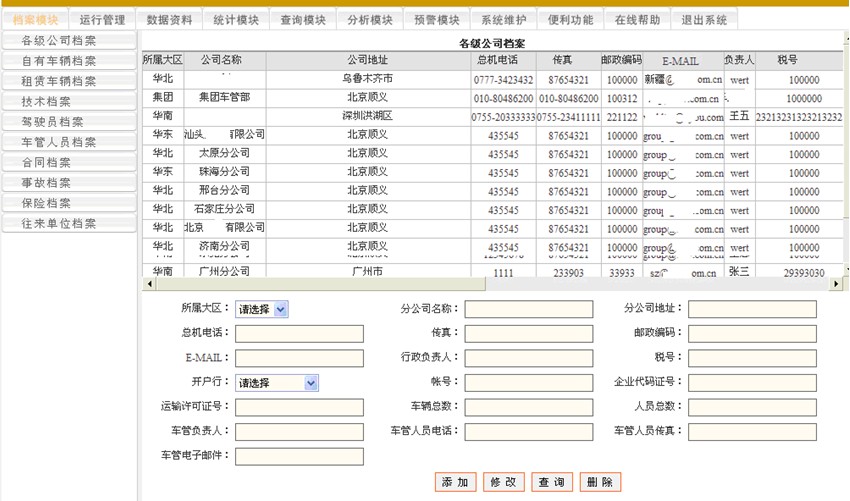Open 各级公司档案 in the sidebar

(69, 41)
